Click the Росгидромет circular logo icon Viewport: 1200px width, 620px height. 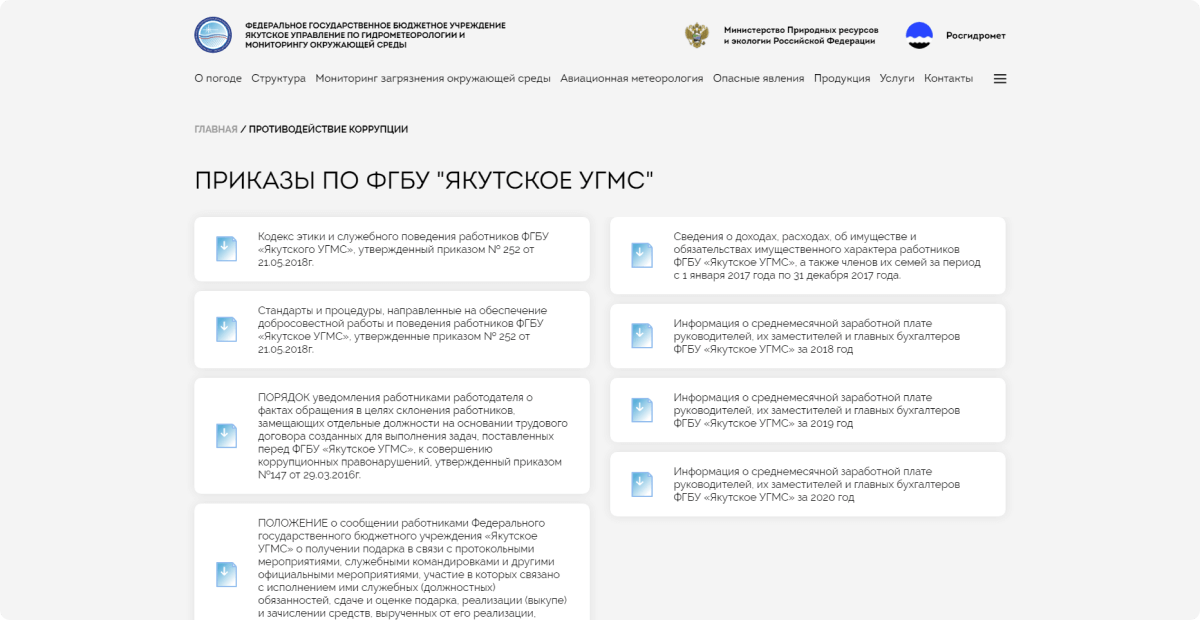[x=919, y=35]
